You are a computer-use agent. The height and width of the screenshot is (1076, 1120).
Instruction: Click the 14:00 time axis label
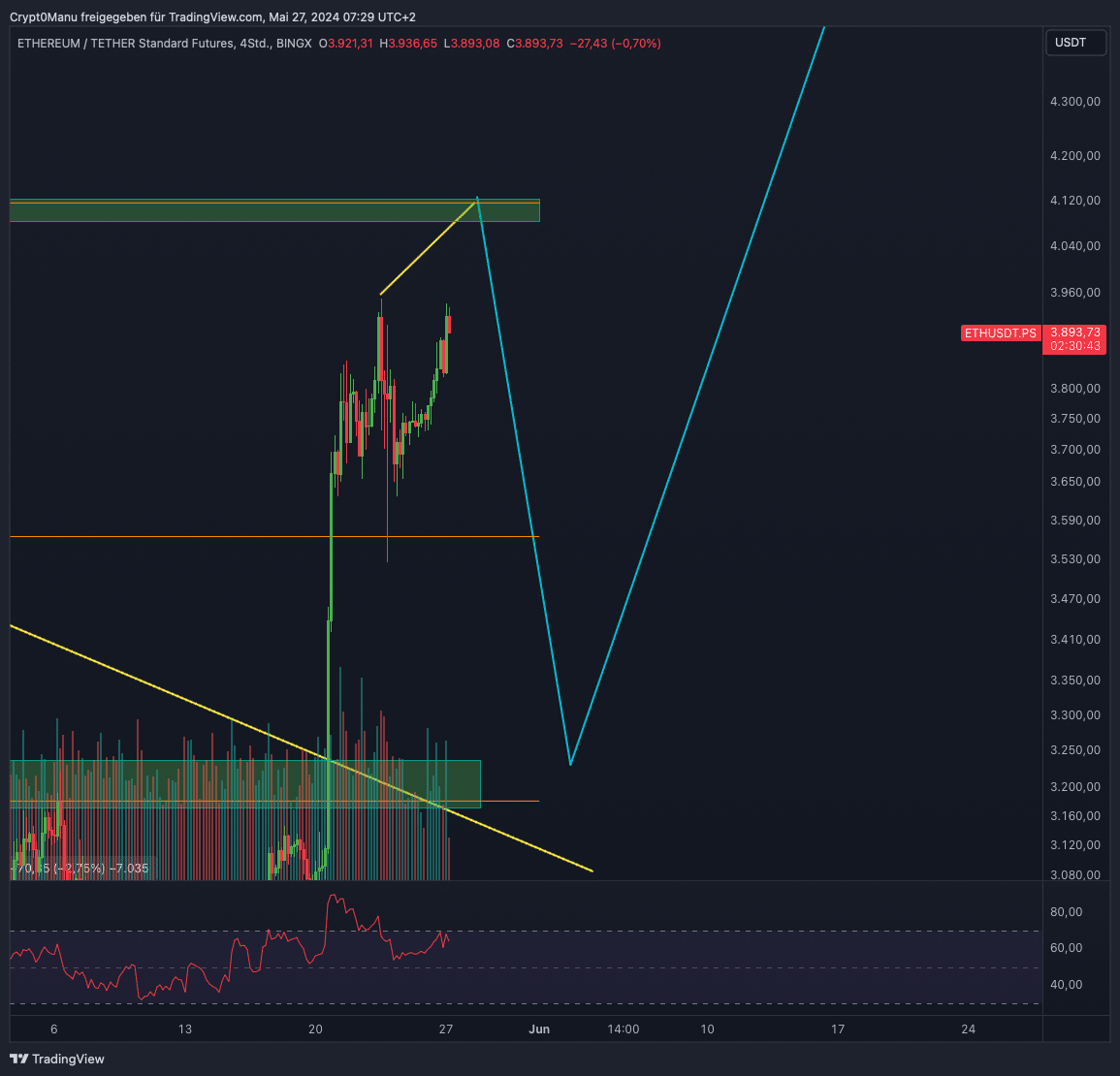coord(623,1029)
